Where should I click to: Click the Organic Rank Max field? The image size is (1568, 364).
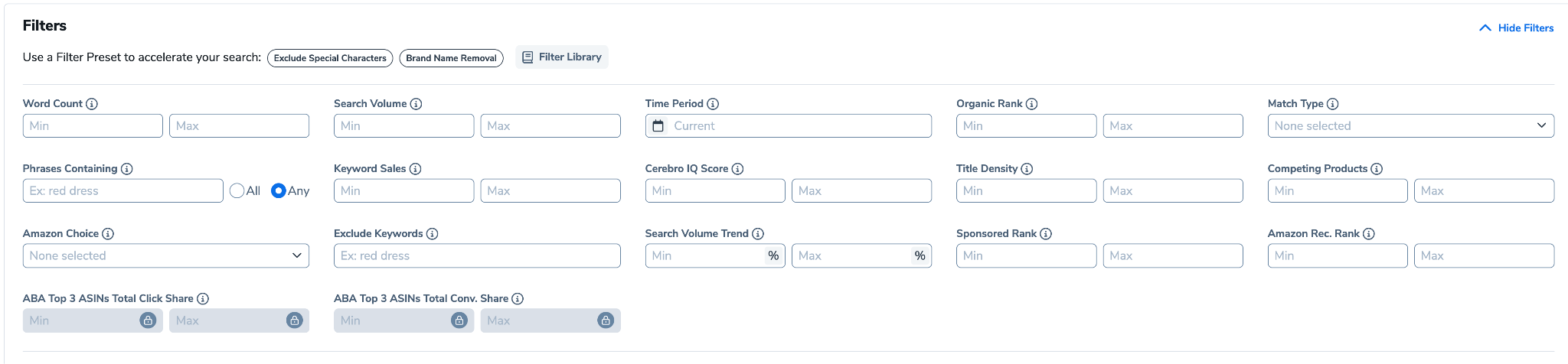[x=1172, y=126]
